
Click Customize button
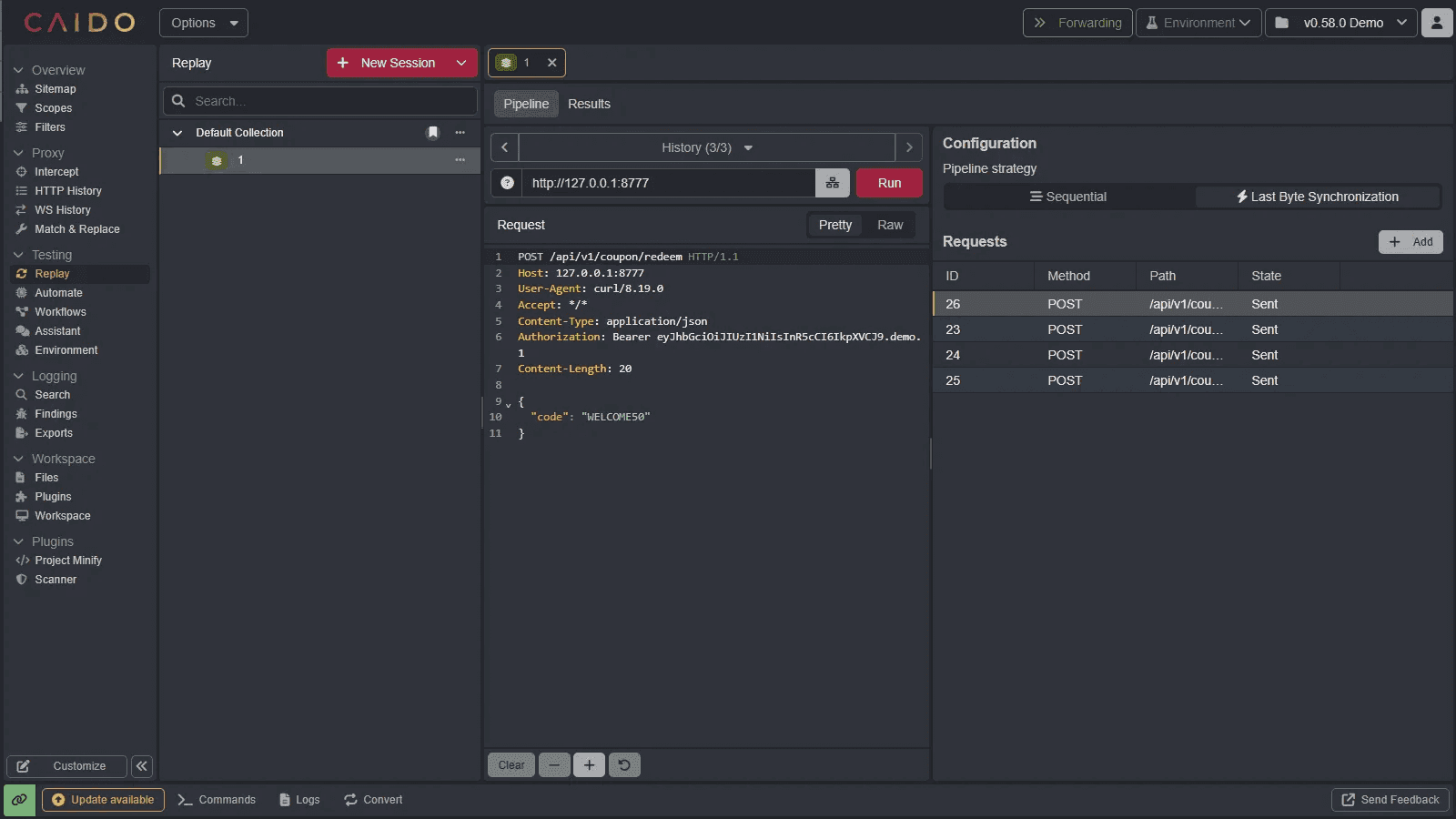(67, 766)
